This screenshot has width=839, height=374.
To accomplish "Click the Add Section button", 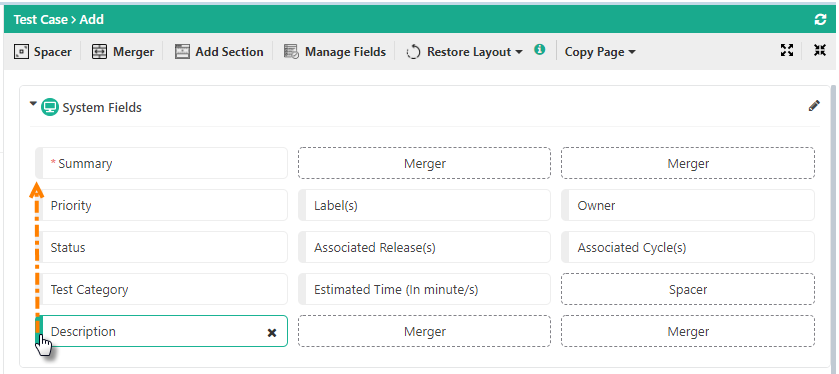I will pyautogui.click(x=219, y=52).
